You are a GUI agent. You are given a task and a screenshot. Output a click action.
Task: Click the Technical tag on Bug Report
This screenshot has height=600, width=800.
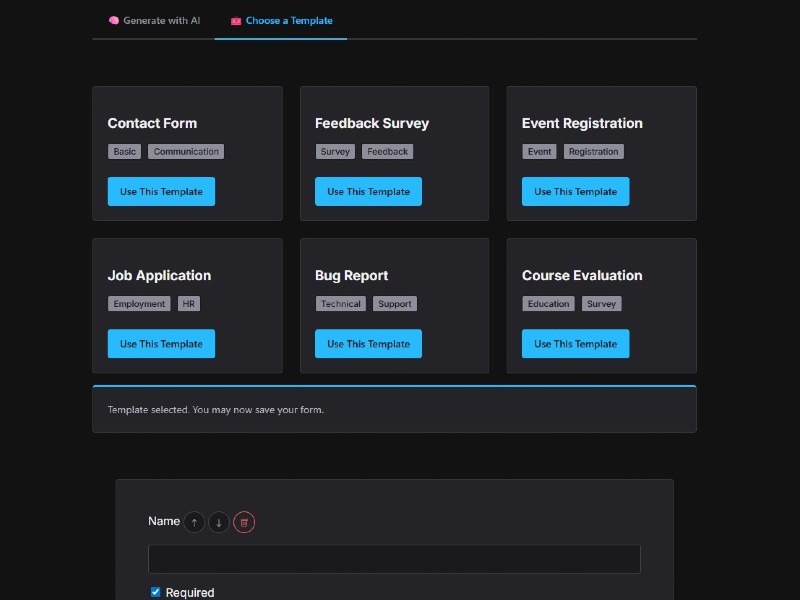coord(341,303)
